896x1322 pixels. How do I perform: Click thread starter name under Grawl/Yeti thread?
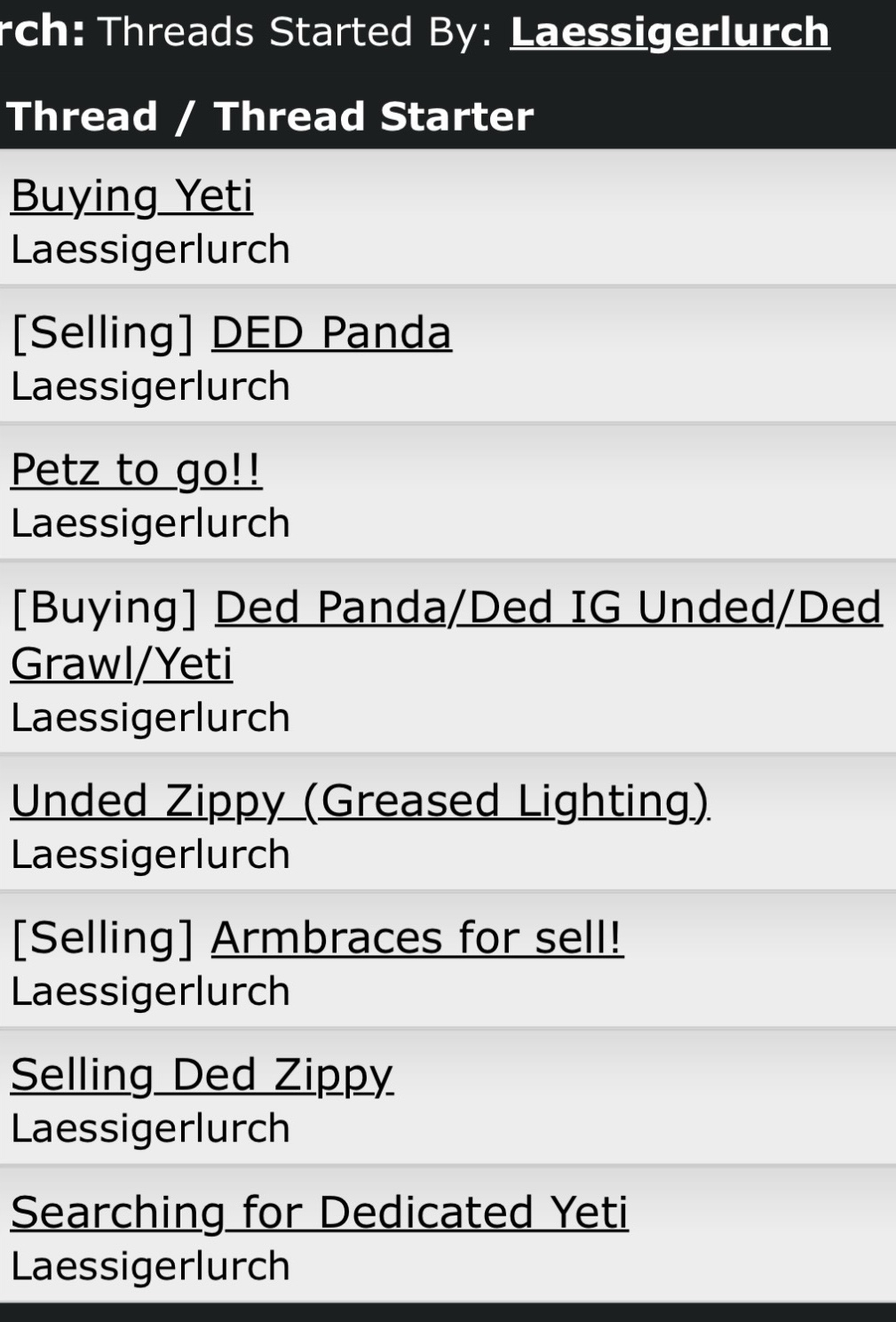[150, 717]
